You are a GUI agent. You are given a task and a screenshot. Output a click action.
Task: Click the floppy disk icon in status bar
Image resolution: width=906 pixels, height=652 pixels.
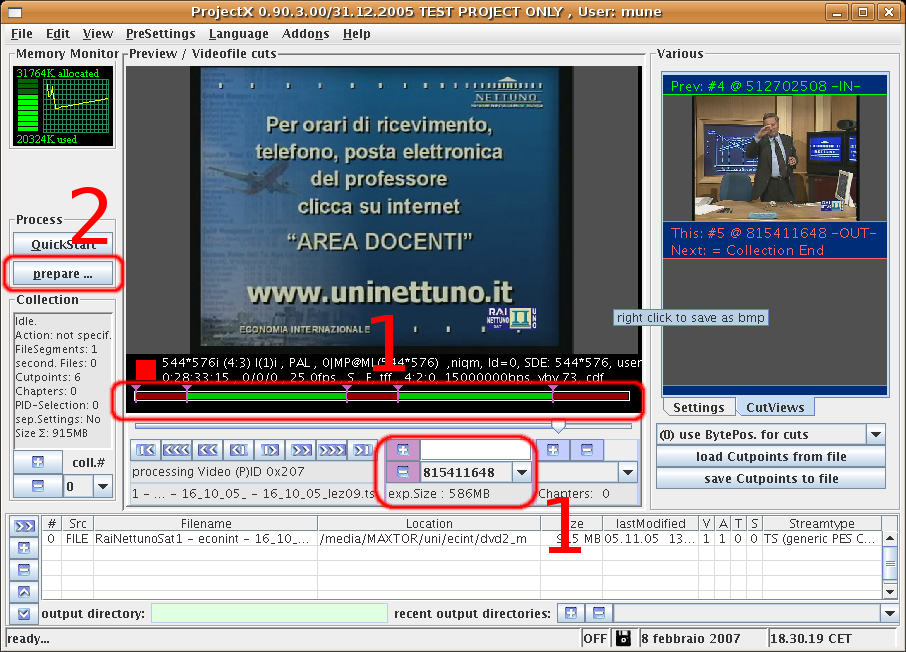pyautogui.click(x=623, y=638)
